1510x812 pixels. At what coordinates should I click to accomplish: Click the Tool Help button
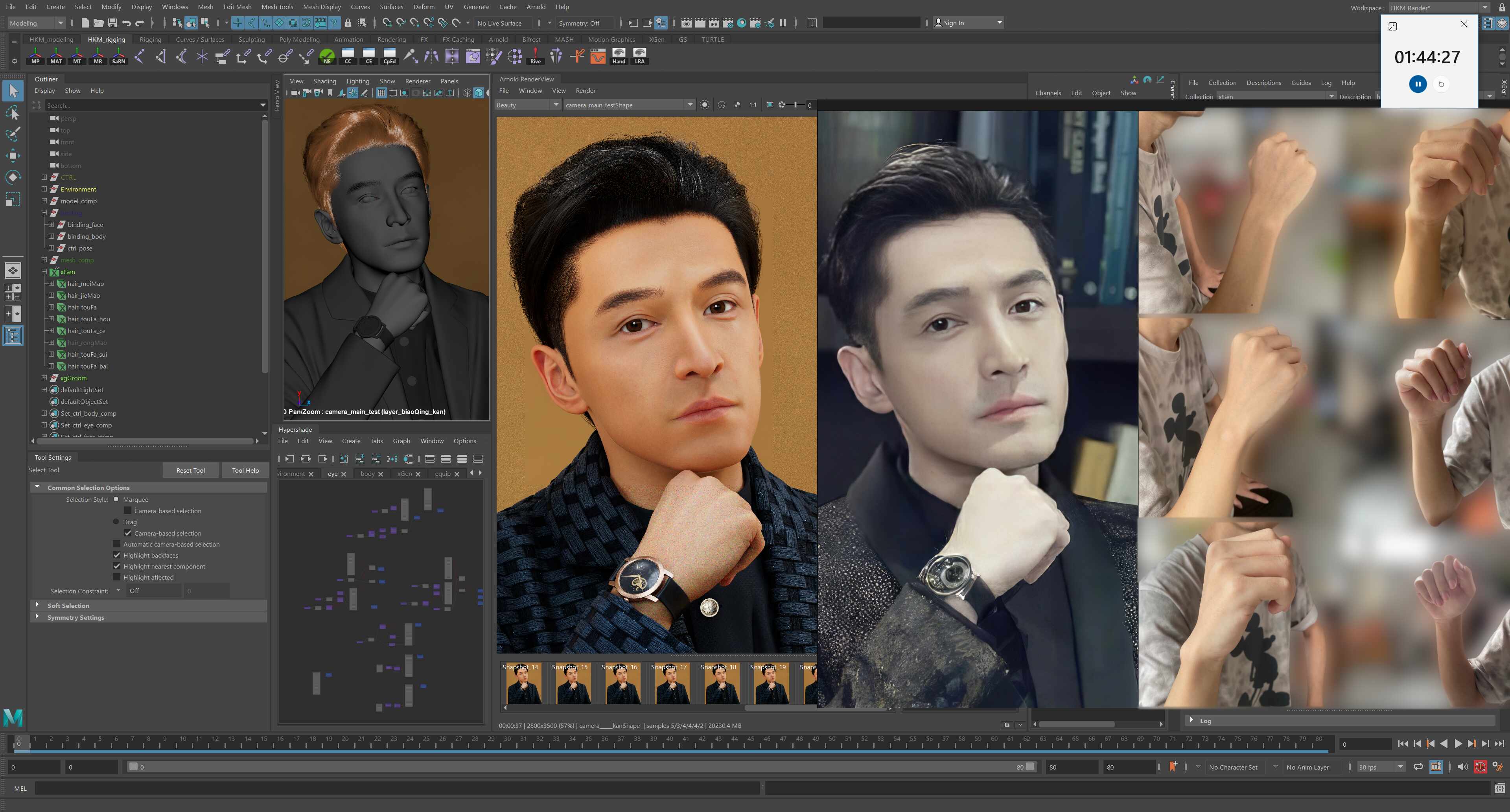pos(245,470)
